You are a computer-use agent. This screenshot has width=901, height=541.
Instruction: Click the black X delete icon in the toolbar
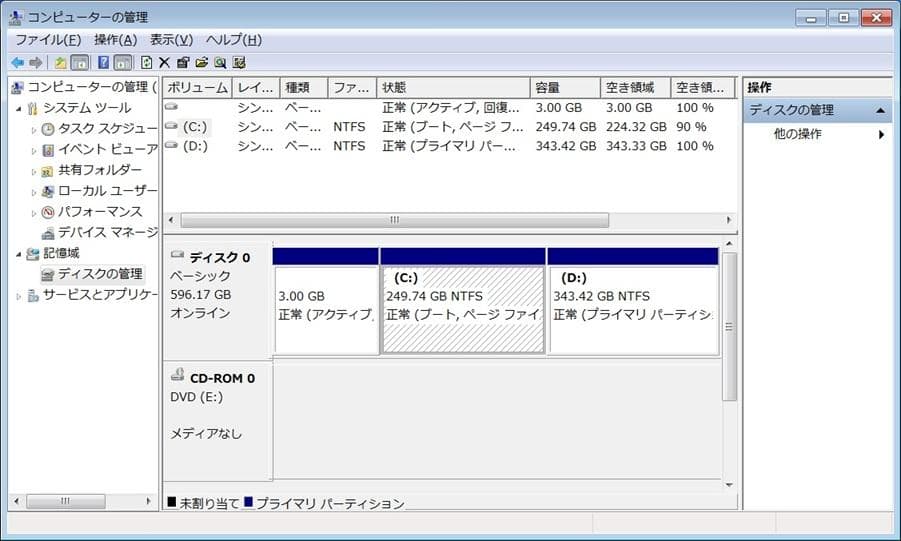point(164,62)
